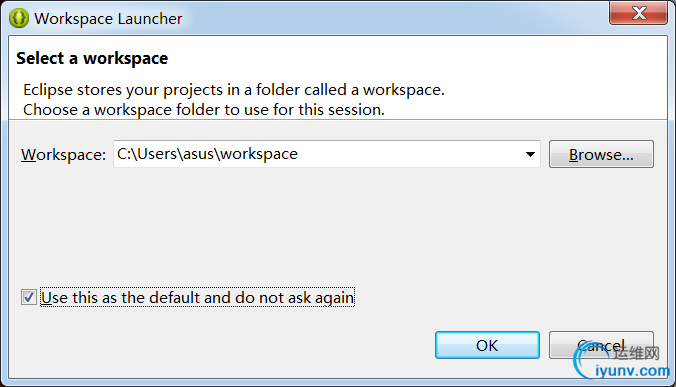Click the iyunv.com watermark text
This screenshot has height=387, width=676.
(632, 371)
